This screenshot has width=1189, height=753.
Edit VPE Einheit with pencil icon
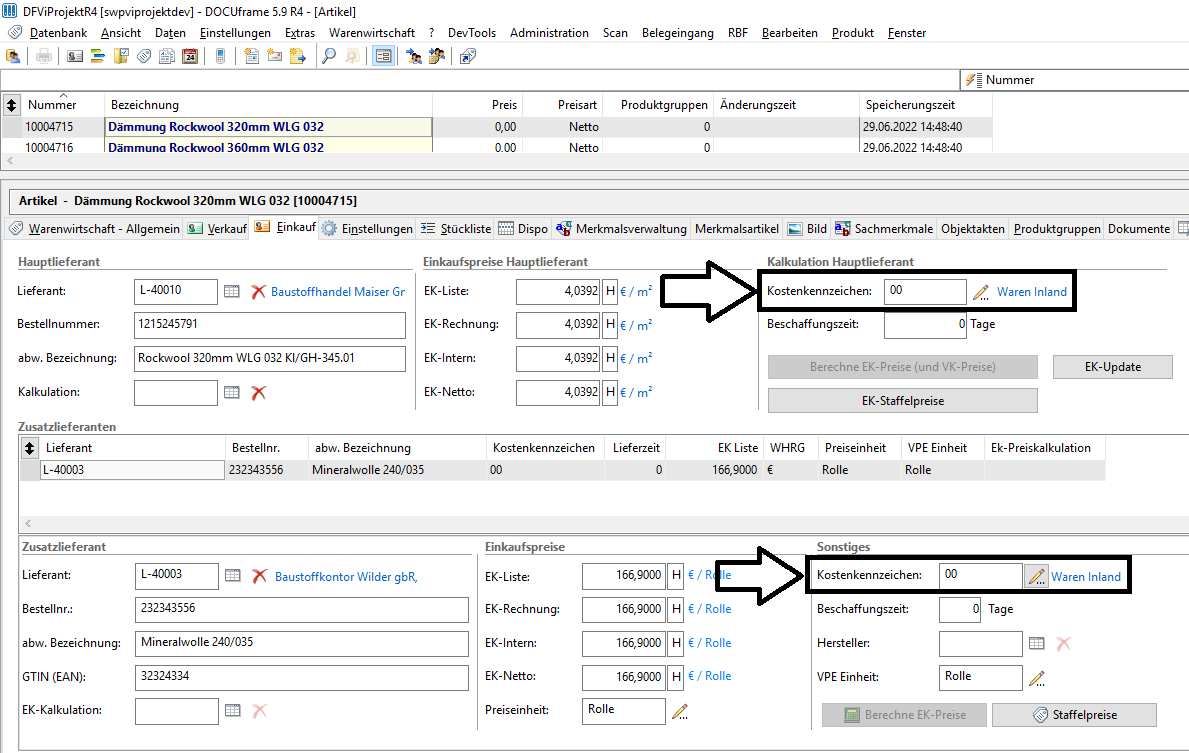point(1037,678)
